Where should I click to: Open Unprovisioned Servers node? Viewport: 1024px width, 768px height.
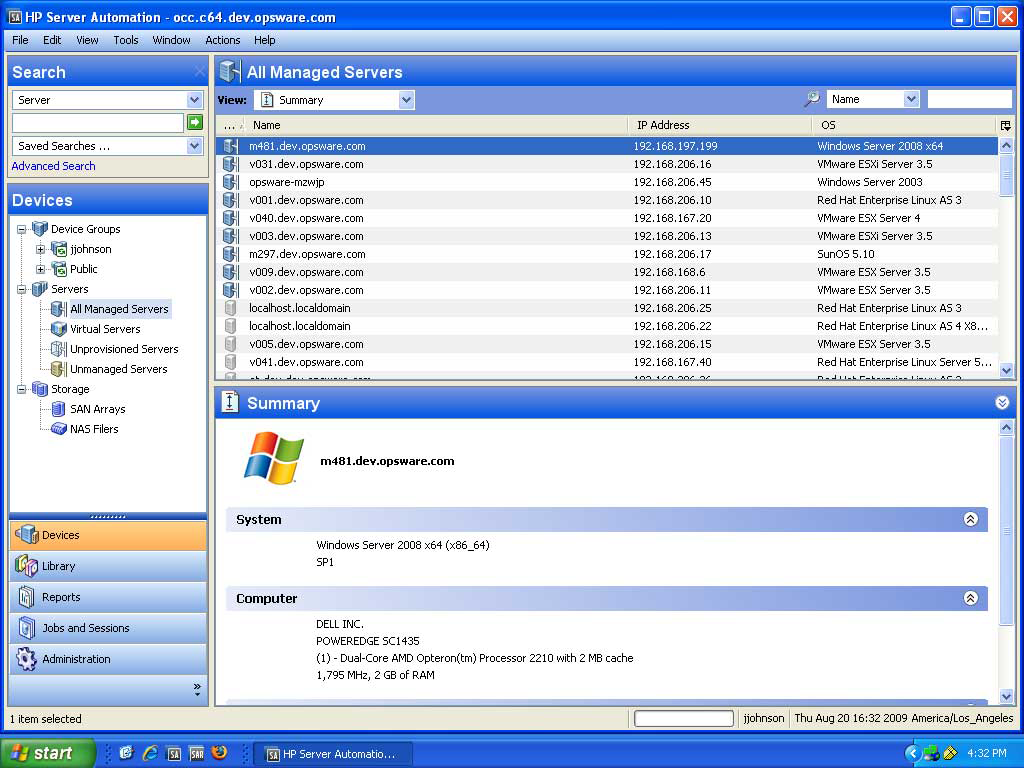click(x=123, y=349)
